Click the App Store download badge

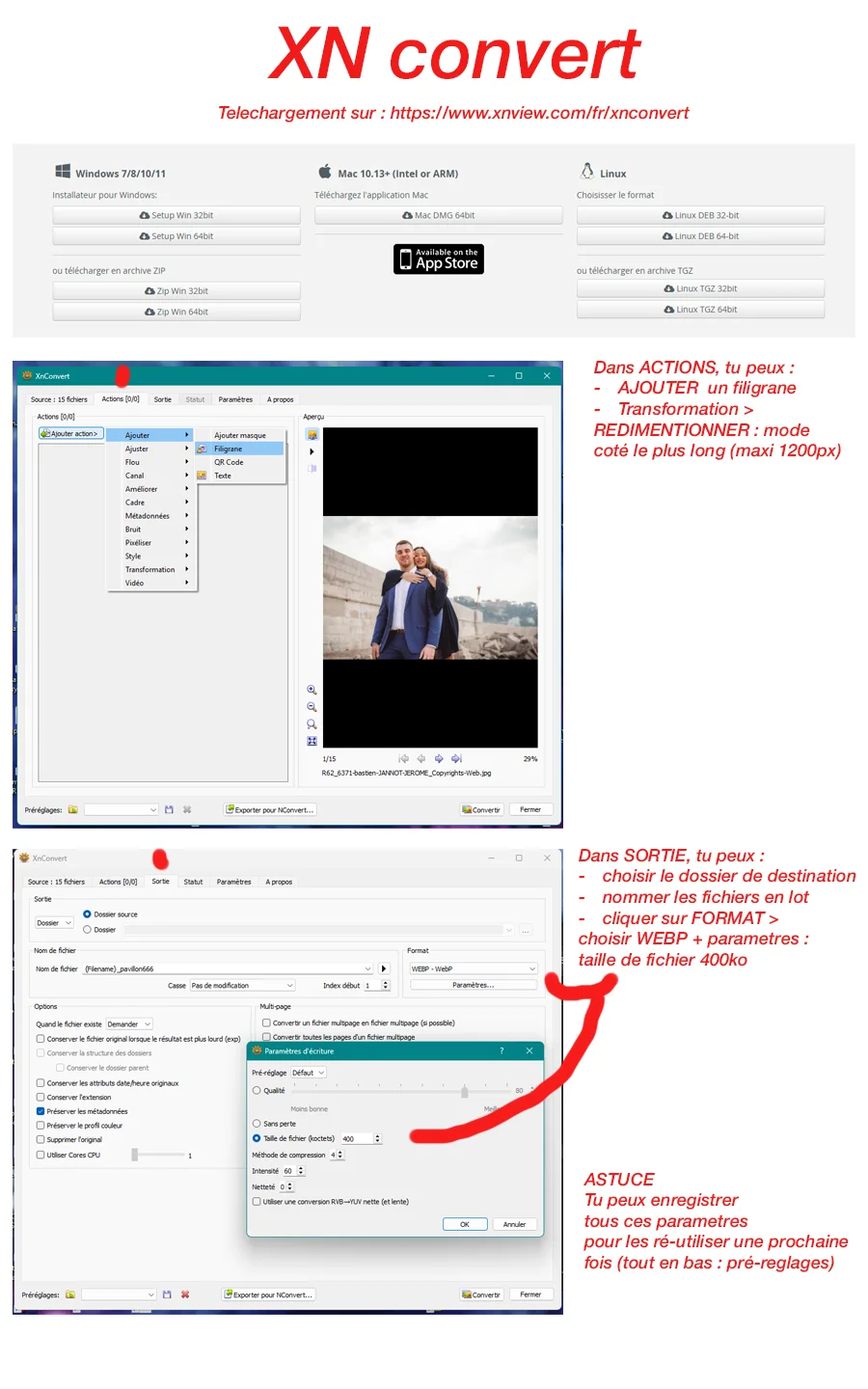(439, 259)
